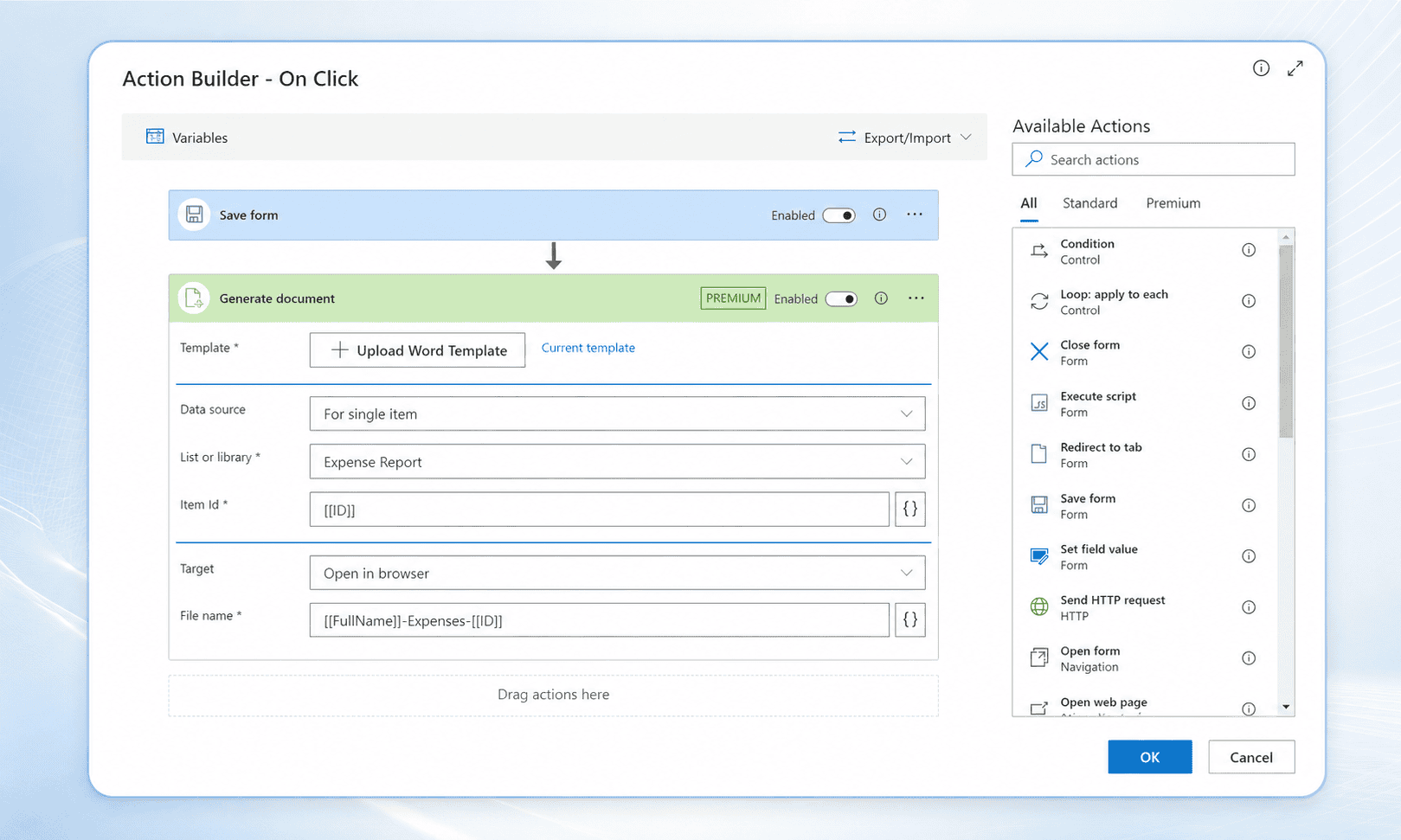Viewport: 1401px width, 840px height.
Task: Open the List or library dropdown
Action: (617, 462)
